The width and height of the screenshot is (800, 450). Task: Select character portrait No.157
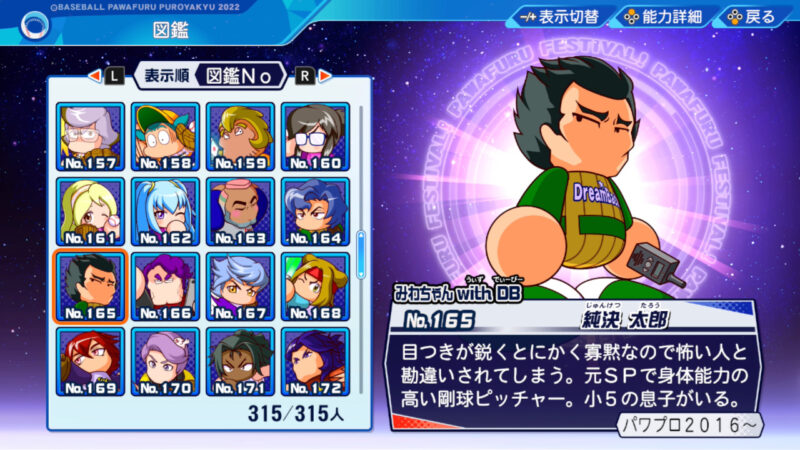pos(90,137)
